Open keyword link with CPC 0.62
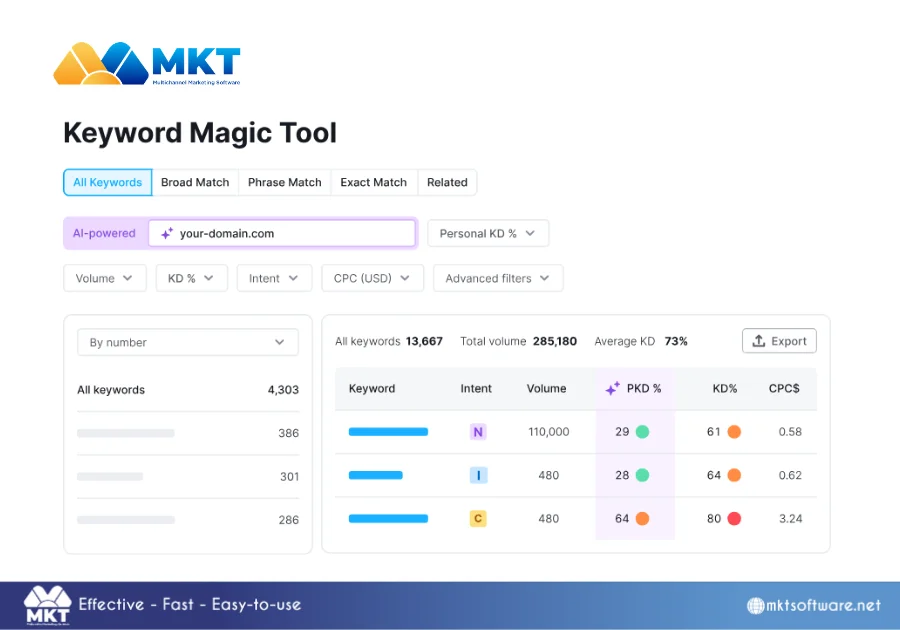The height and width of the screenshot is (630, 900). (x=375, y=475)
